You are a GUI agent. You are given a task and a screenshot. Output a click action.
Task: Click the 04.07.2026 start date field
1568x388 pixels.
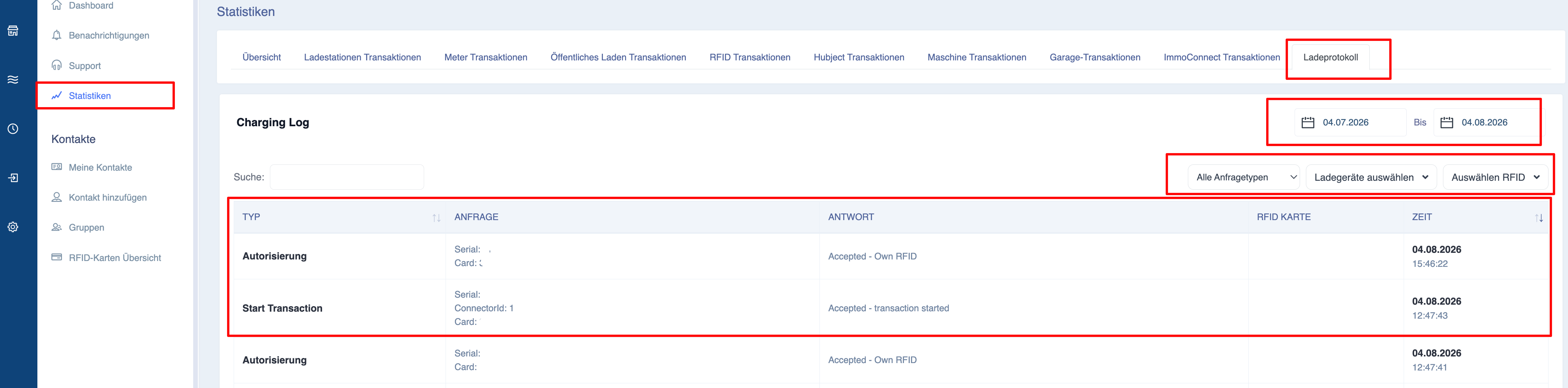tap(1350, 122)
